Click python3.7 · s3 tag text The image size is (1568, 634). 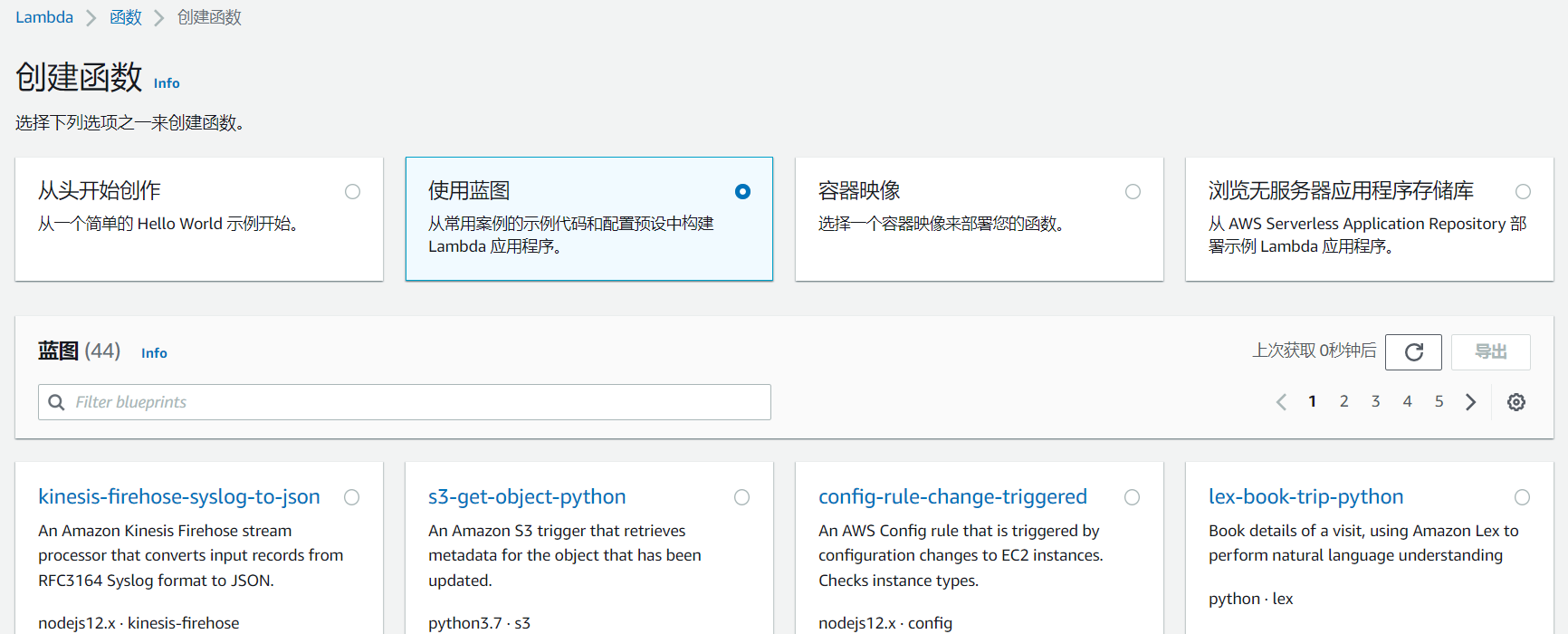[x=479, y=623]
